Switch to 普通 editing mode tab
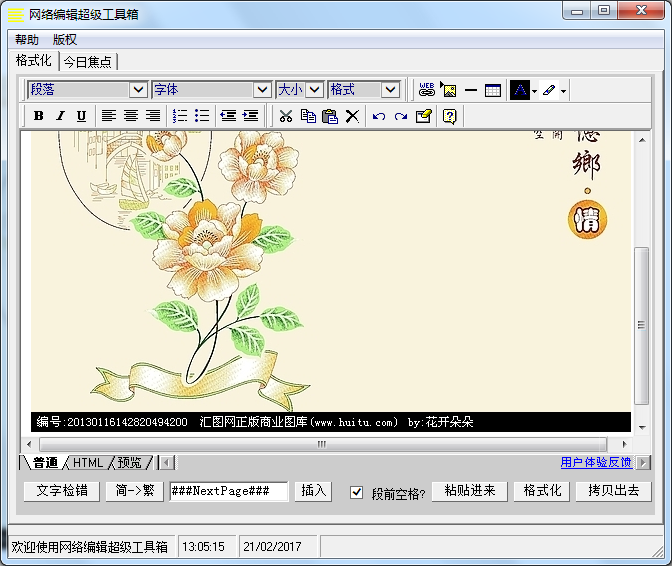Image resolution: width=672 pixels, height=566 pixels. tap(45, 463)
